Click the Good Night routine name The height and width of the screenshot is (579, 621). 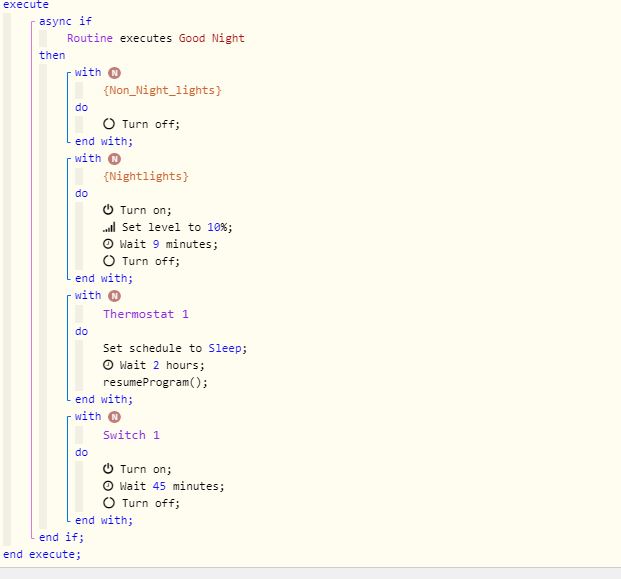click(x=211, y=38)
